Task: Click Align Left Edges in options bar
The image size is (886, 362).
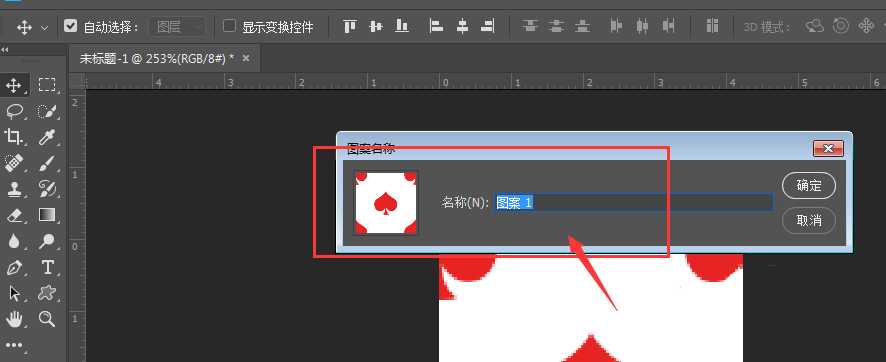Action: coord(436,26)
